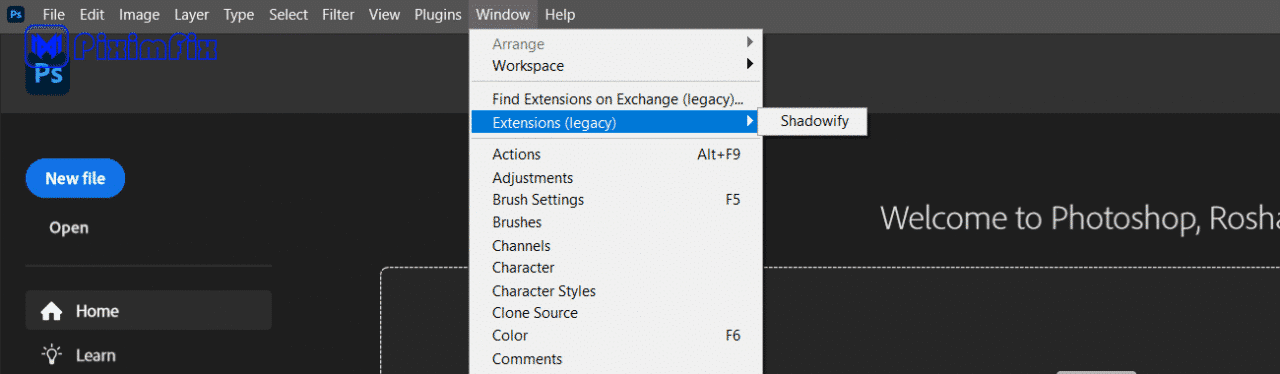Open the Select menu
The width and height of the screenshot is (1280, 374).
288,15
